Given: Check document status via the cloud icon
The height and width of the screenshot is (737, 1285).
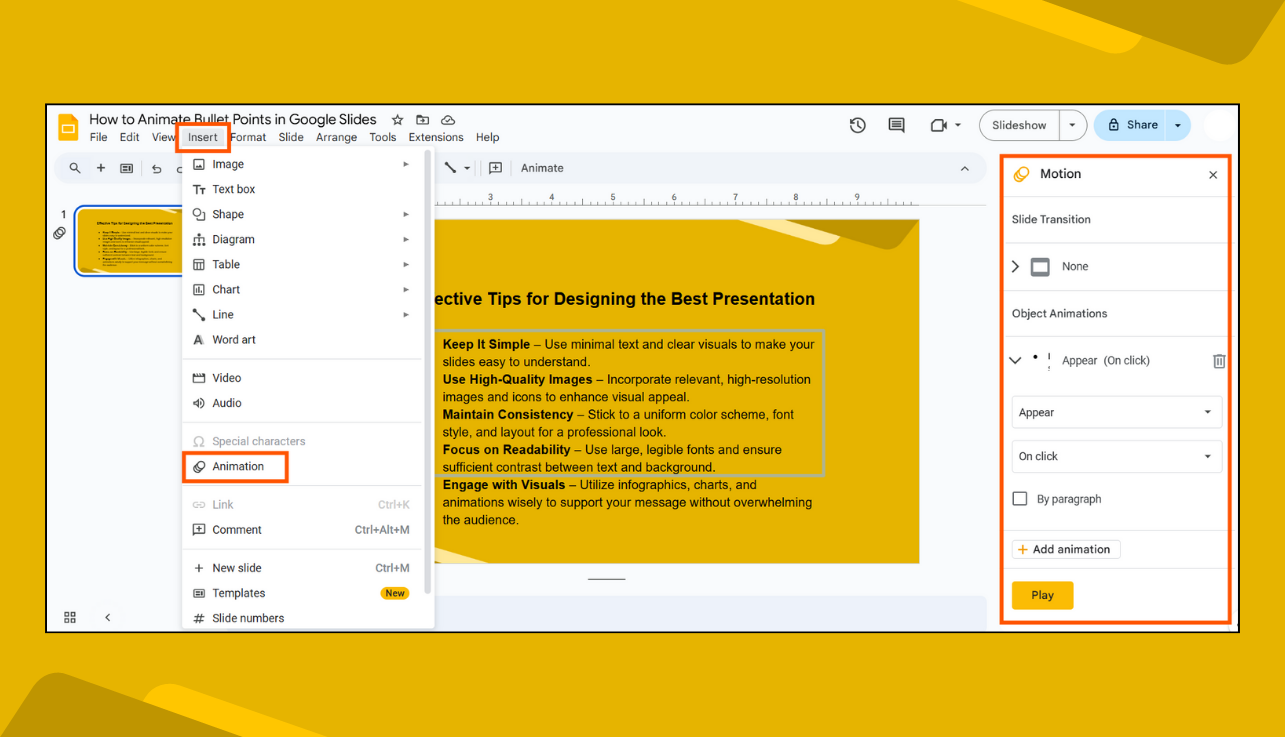Looking at the screenshot, I should (x=448, y=119).
